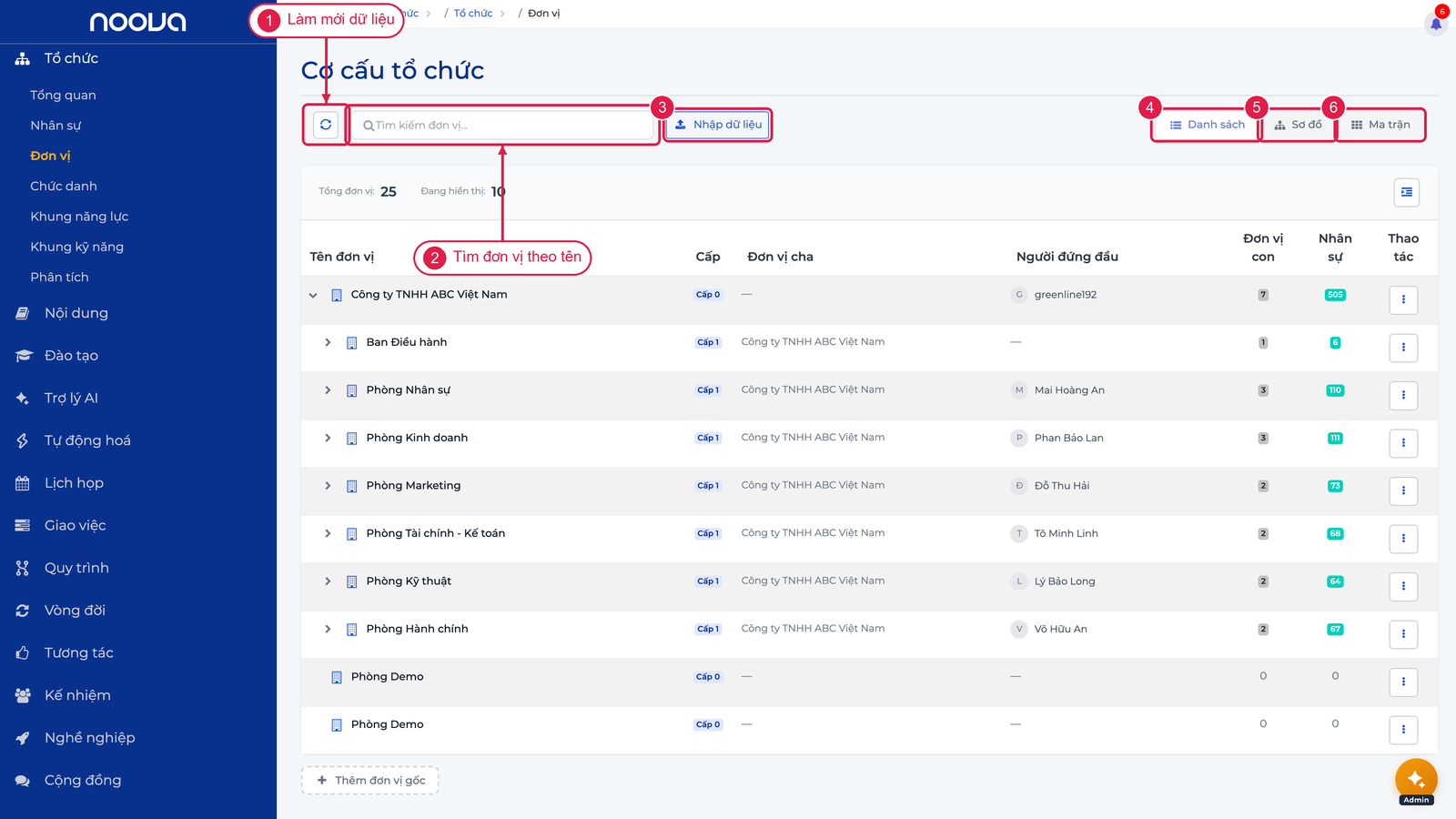
Task: Switch to the Ma trận view
Action: (x=1380, y=125)
